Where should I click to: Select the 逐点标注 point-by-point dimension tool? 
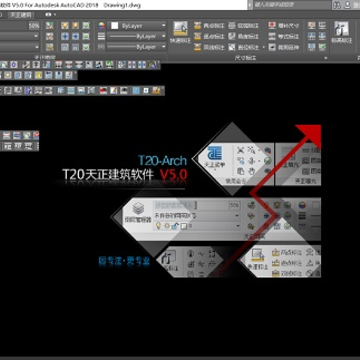(209, 37)
